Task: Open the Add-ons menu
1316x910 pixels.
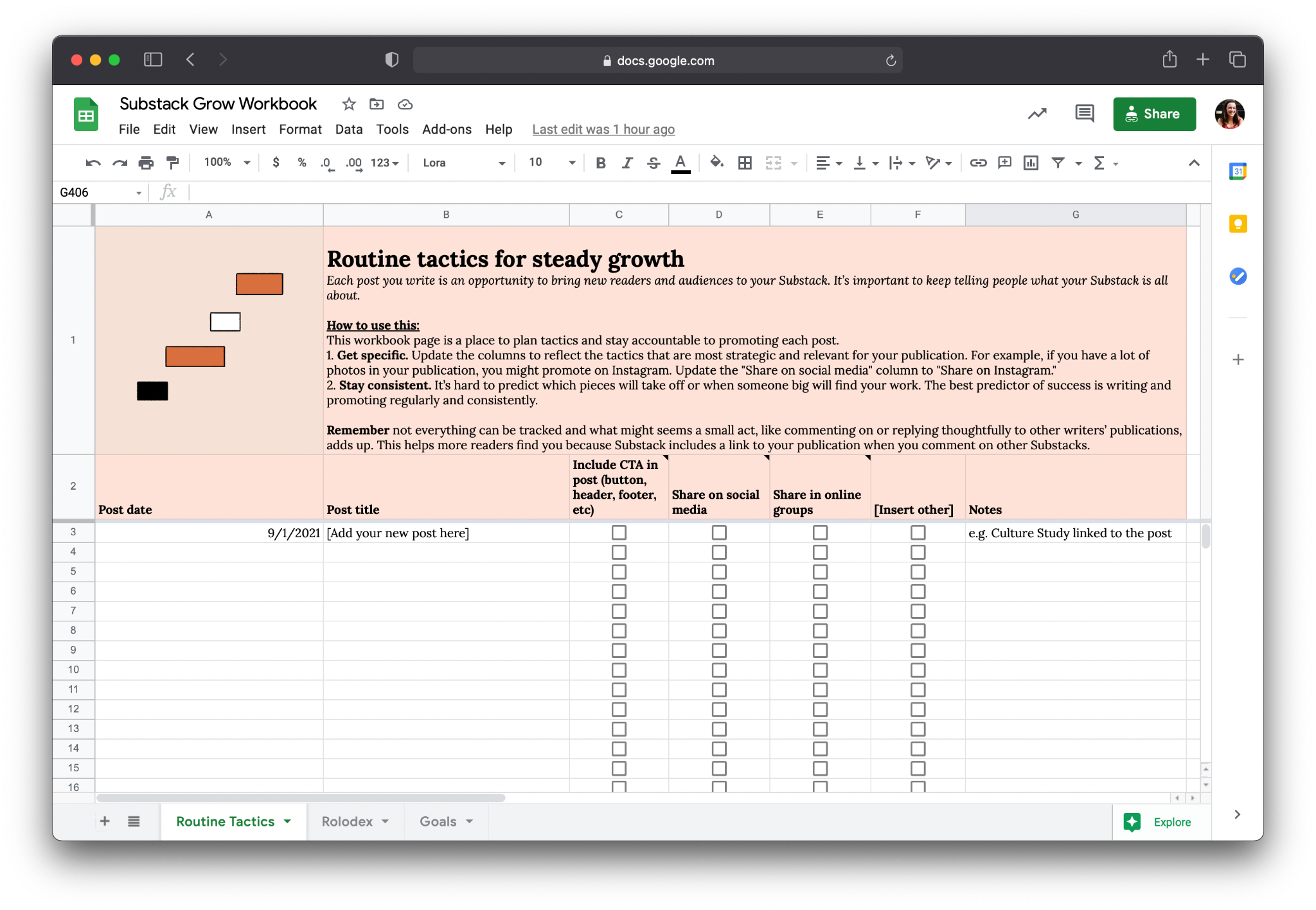Action: [447, 129]
